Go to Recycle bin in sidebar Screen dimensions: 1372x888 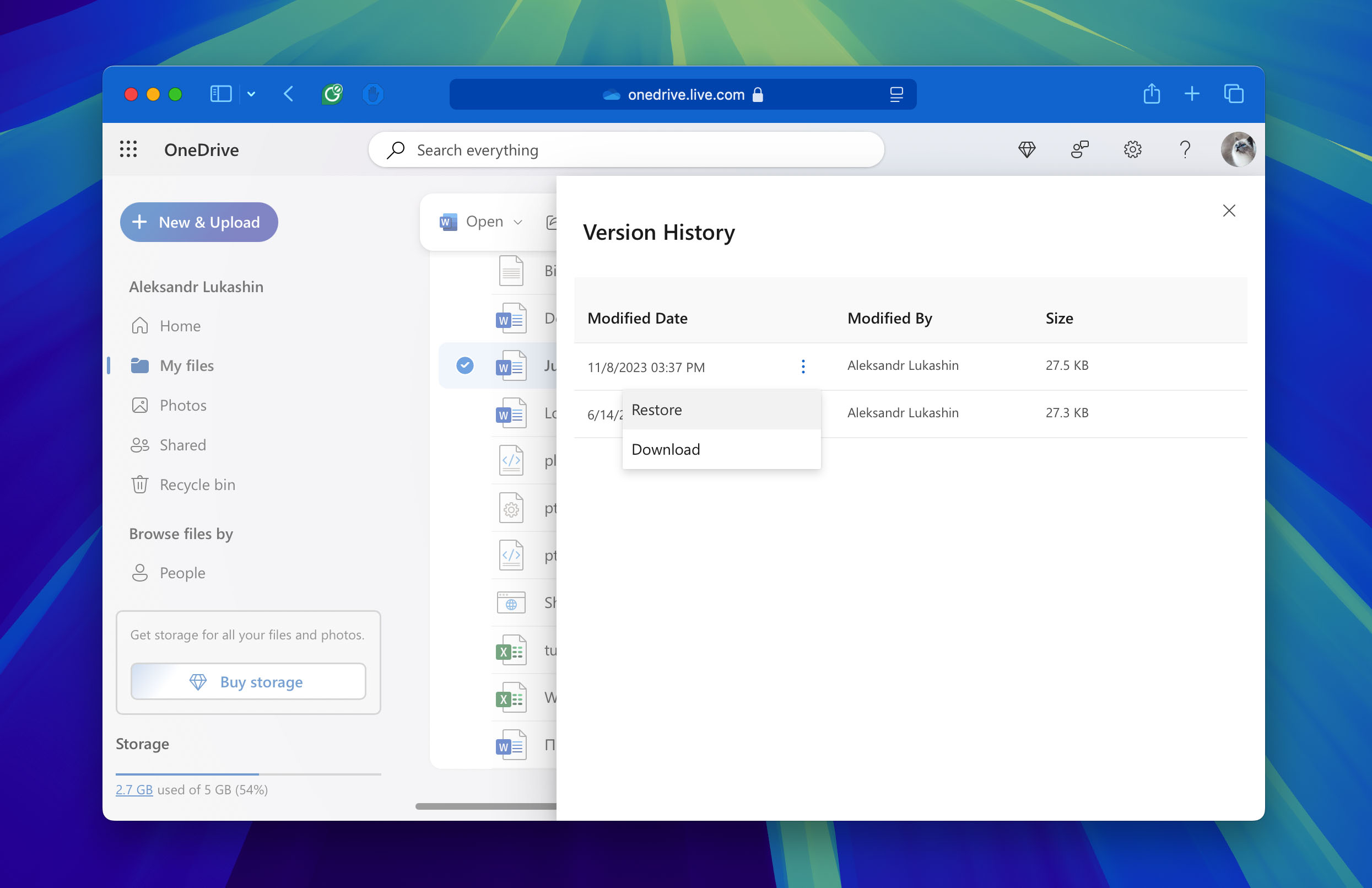[197, 485]
